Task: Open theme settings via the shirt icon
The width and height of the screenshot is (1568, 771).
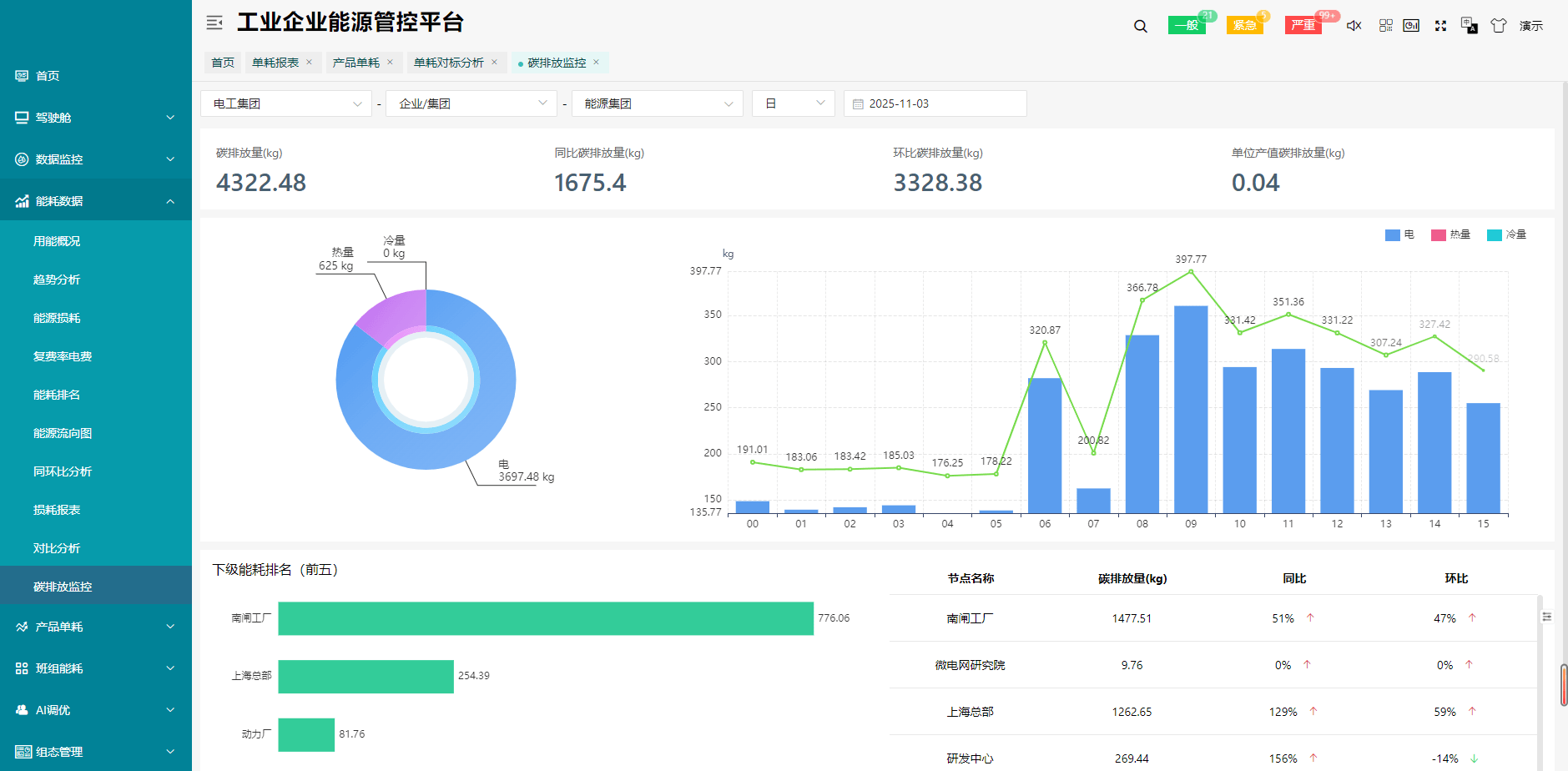Action: pos(1499,26)
